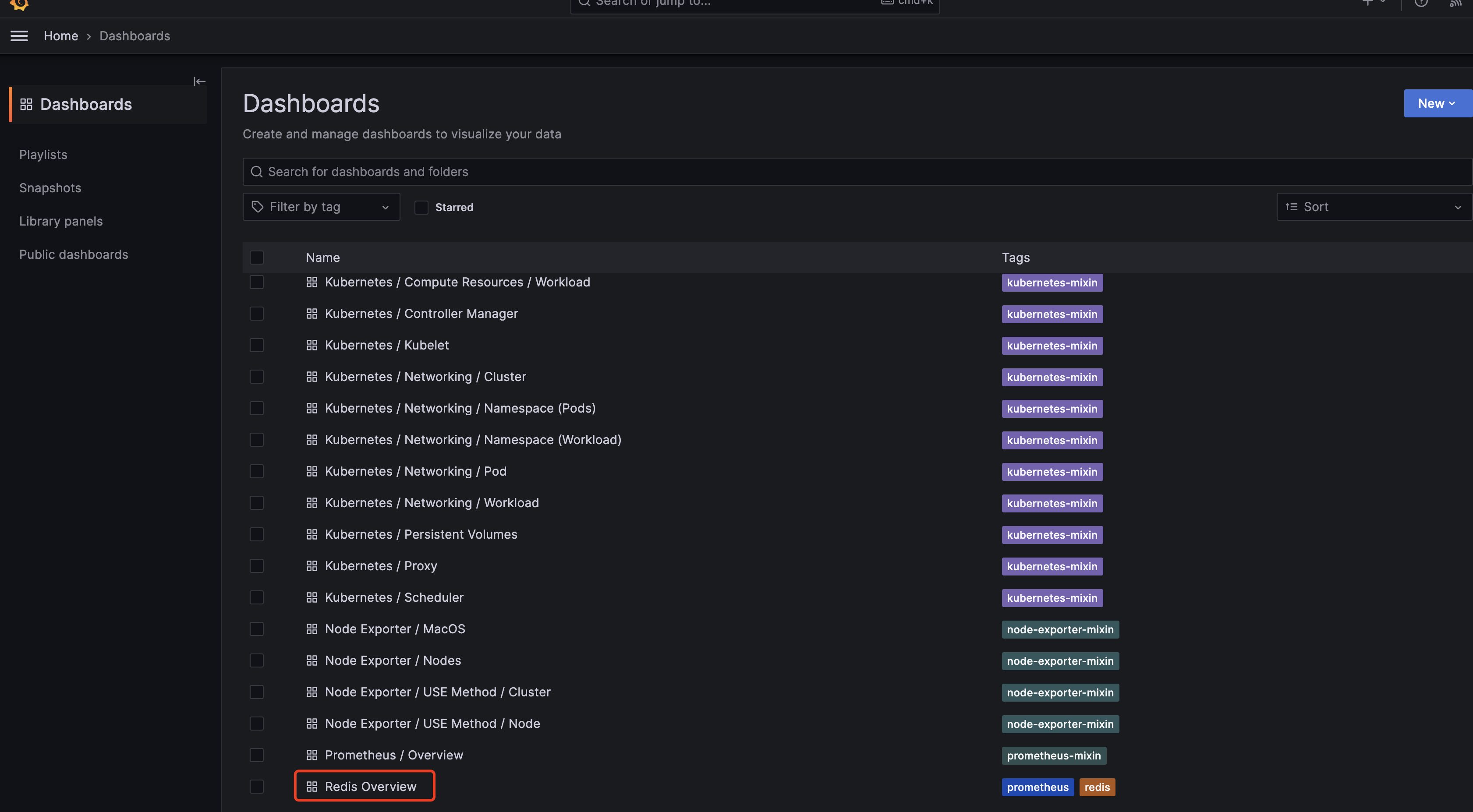
Task: Select the Dashboards menu item
Action: [x=85, y=104]
